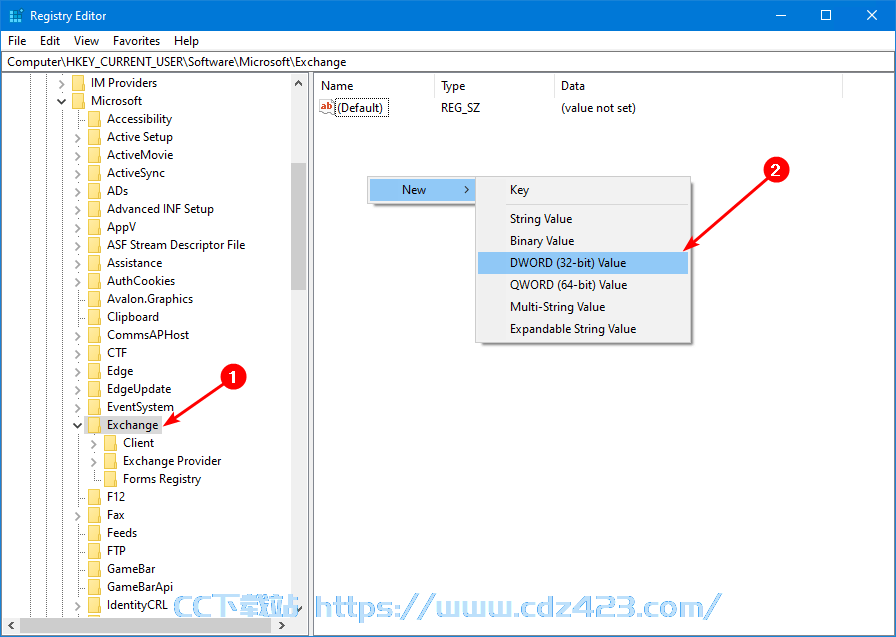
Task: Click the EventSystem folder icon
Action: click(95, 407)
